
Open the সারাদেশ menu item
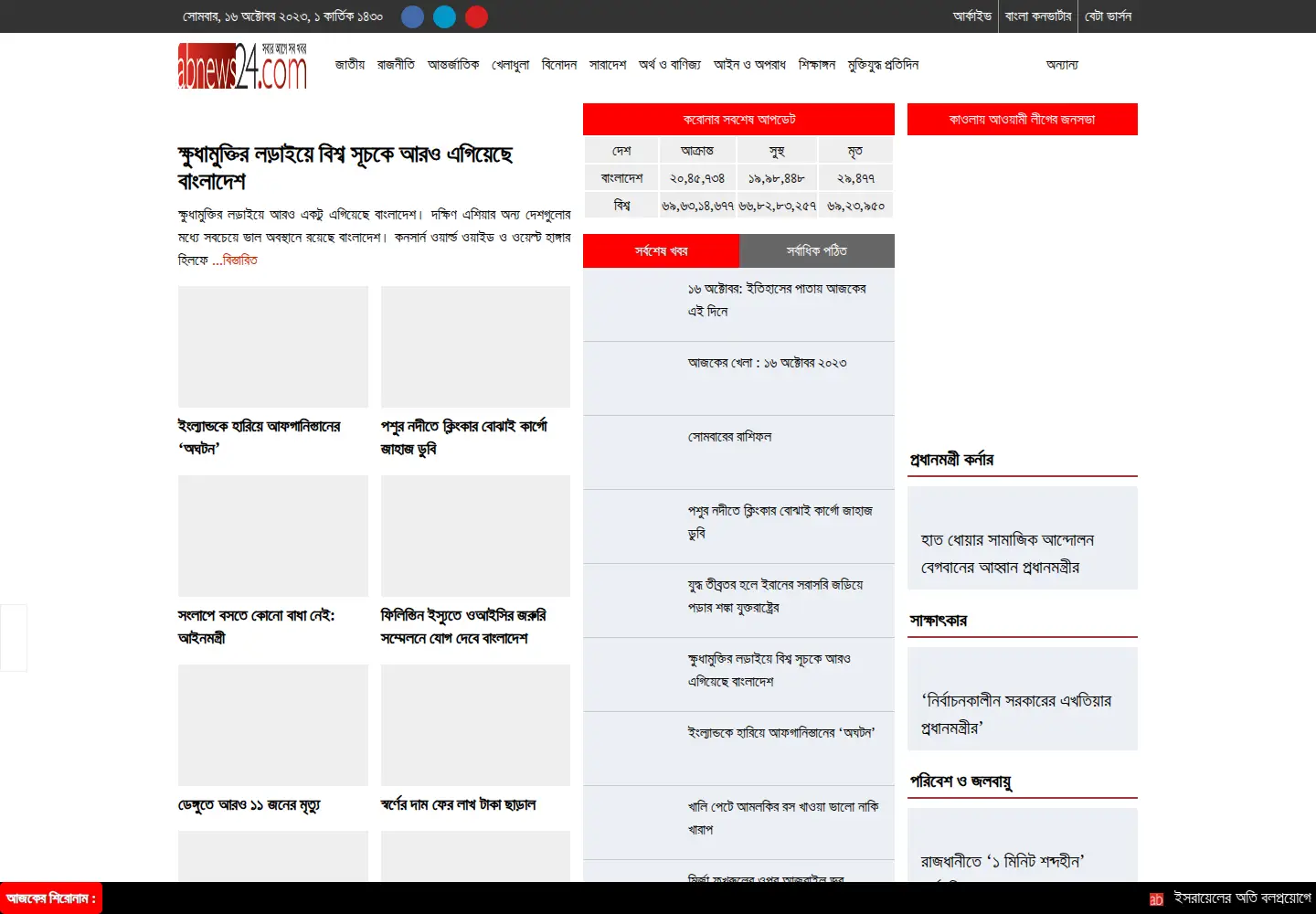[608, 65]
